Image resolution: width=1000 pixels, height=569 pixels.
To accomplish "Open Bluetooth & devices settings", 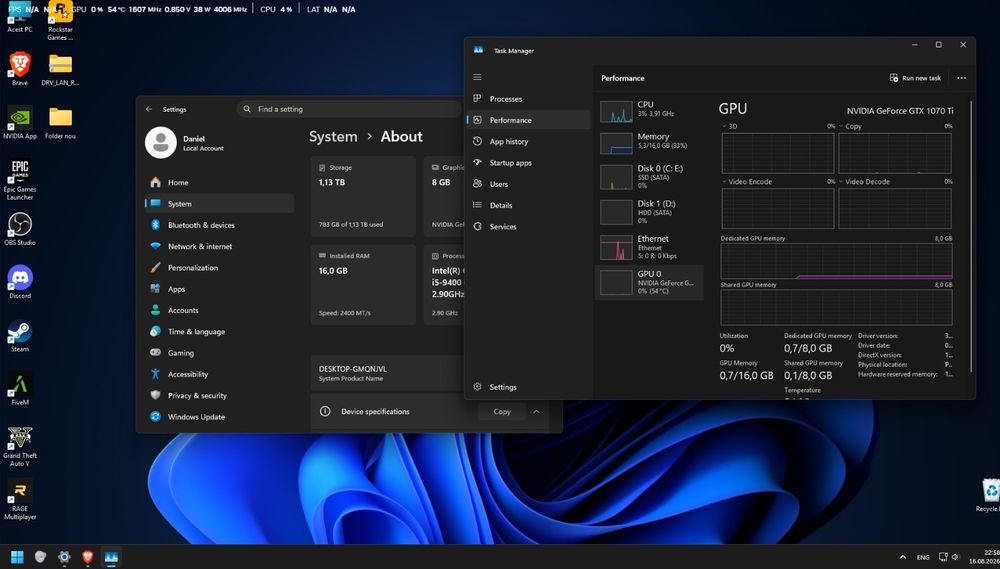I will (x=219, y=225).
